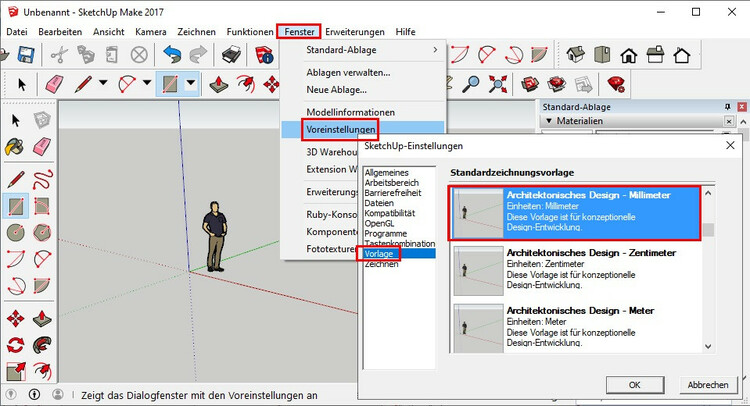
Task: Close the Materialien panel
Action: 728,121
